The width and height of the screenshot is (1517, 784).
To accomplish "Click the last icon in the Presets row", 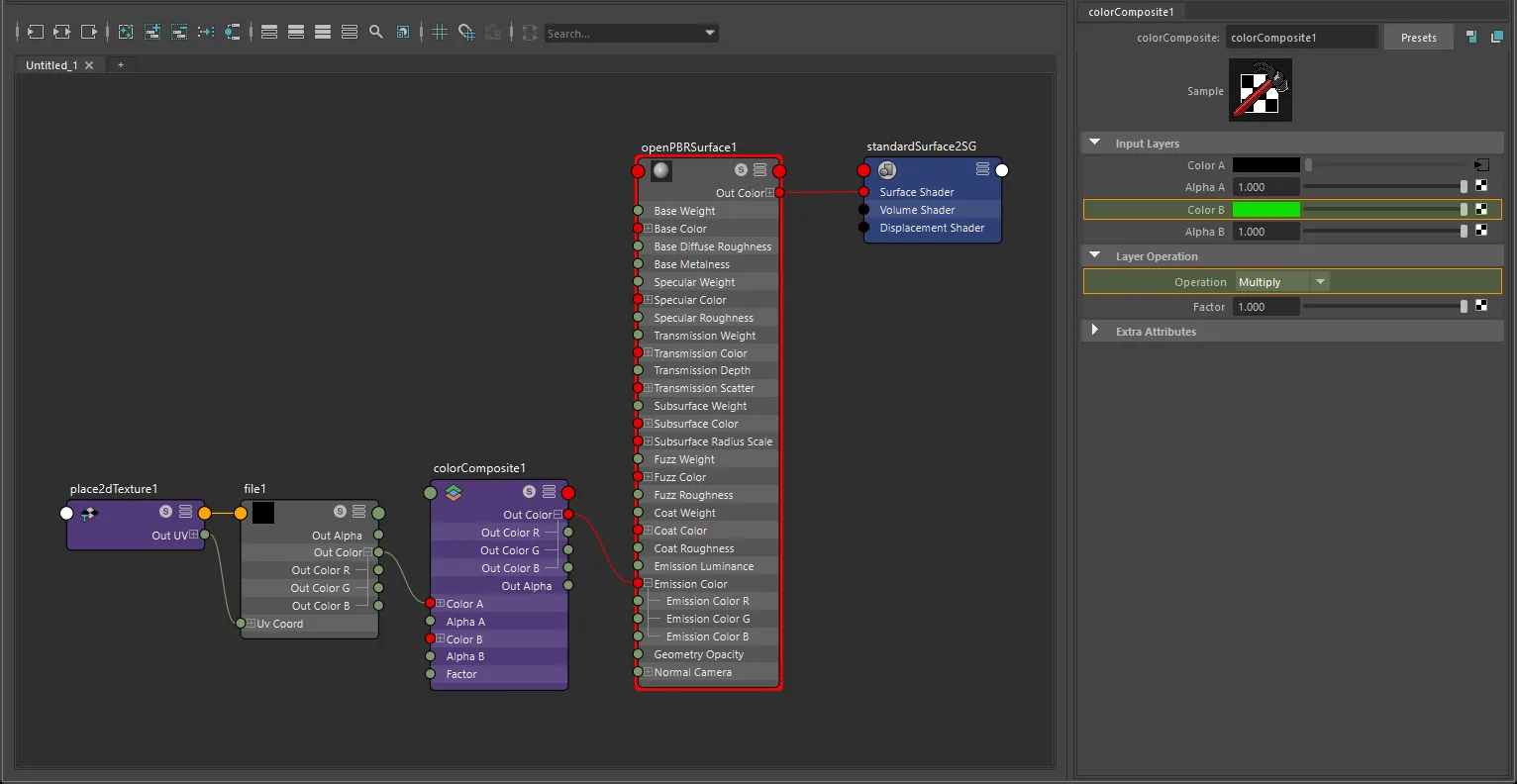I will tap(1496, 38).
